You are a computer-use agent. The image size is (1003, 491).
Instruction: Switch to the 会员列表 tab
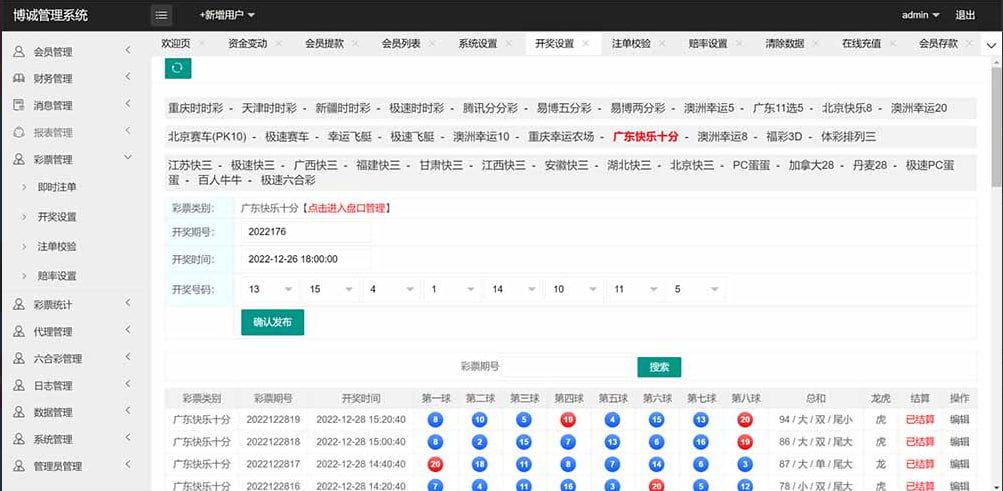tap(400, 43)
